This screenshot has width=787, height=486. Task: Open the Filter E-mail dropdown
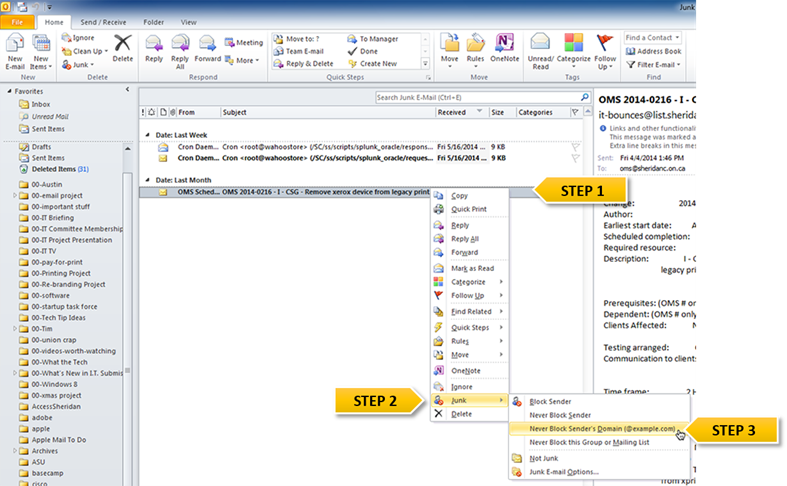653,65
